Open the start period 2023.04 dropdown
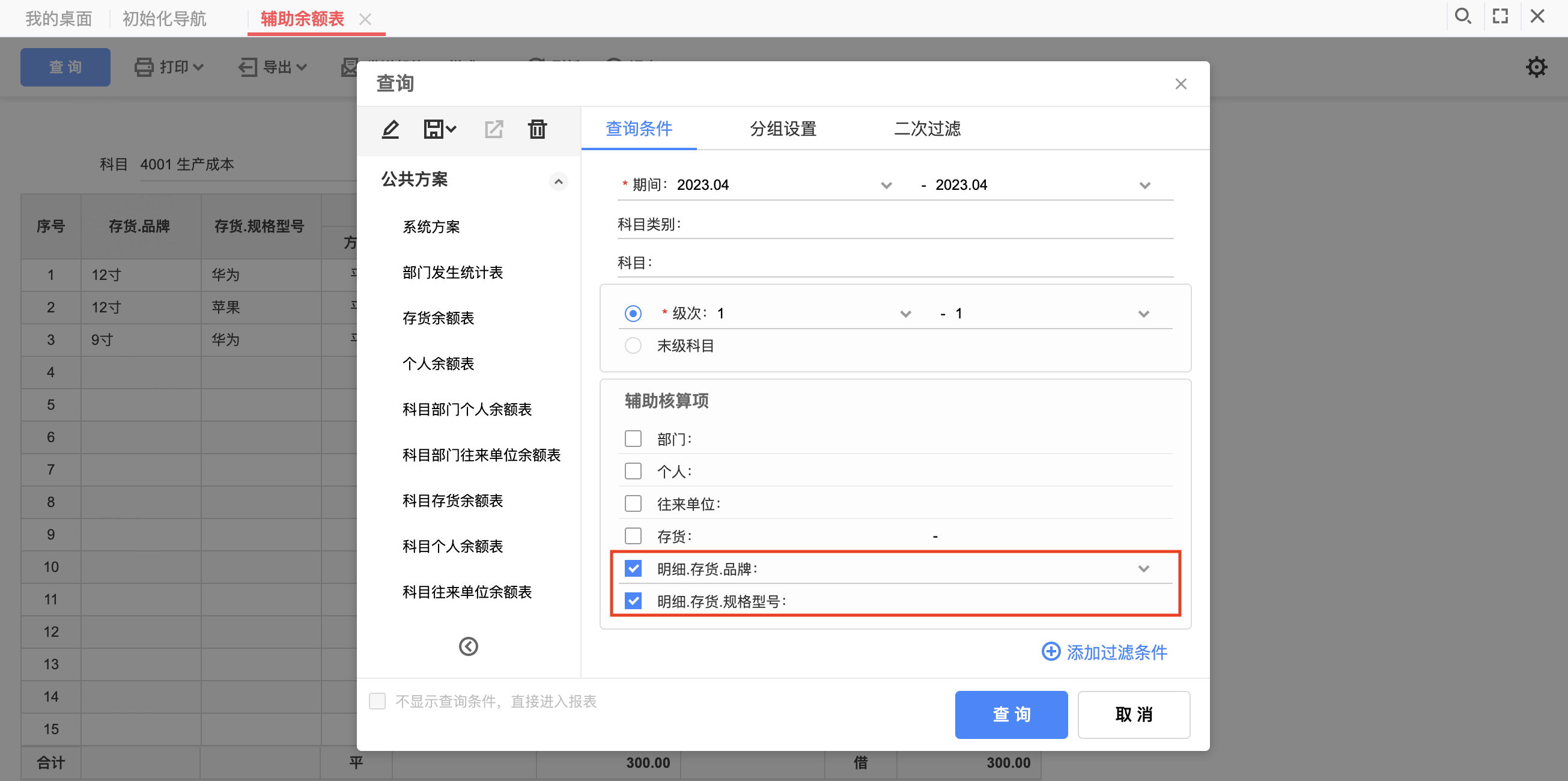Image resolution: width=1568 pixels, height=781 pixels. [886, 185]
